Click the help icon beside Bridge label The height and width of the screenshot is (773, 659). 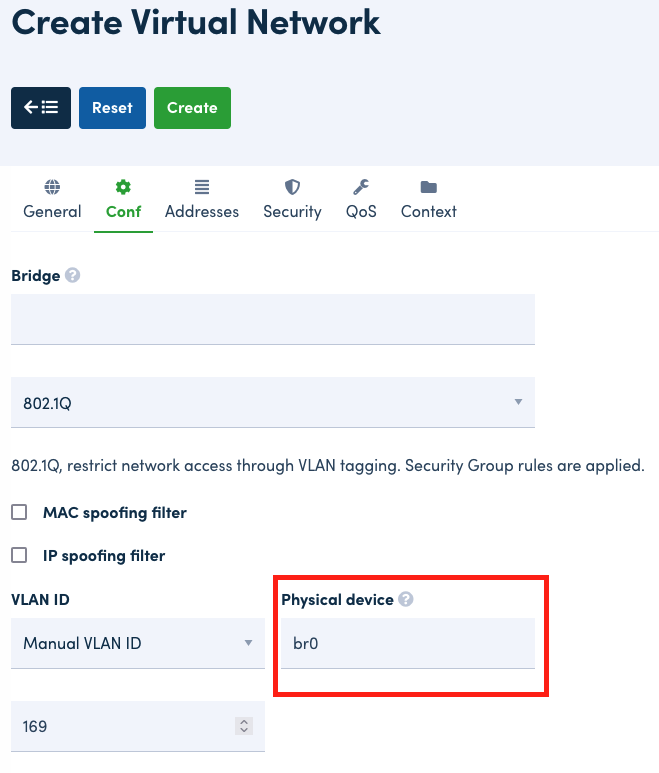tap(72, 275)
